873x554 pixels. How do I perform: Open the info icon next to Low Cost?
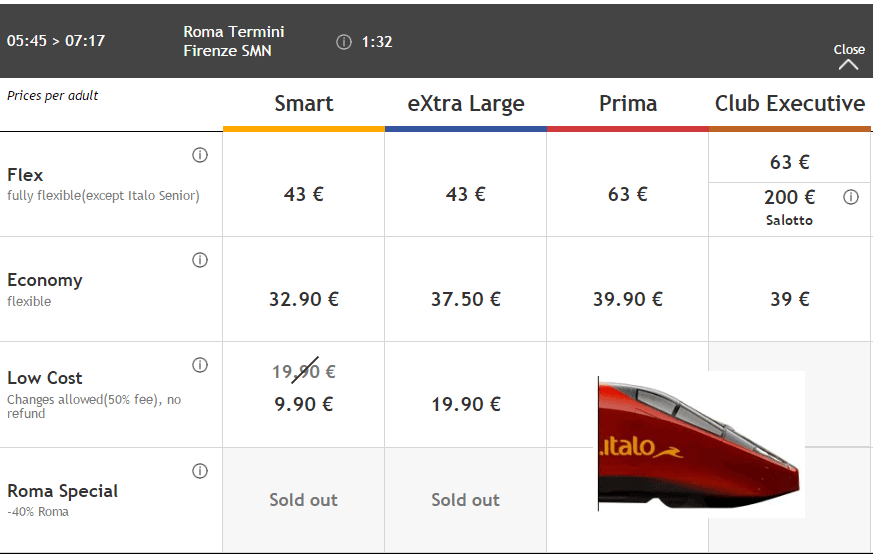pyautogui.click(x=200, y=365)
